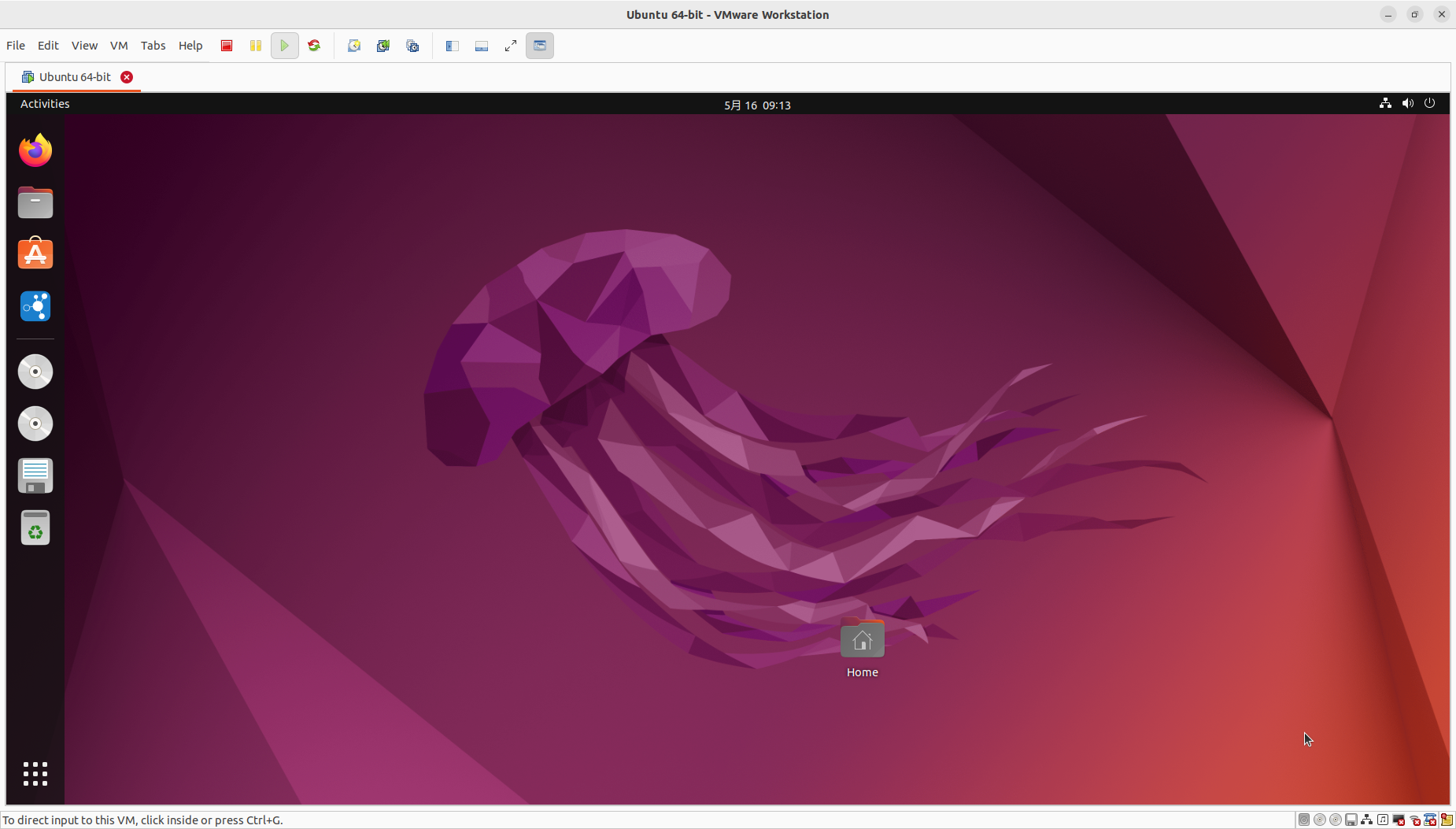Toggle the library sidebar panel icon
This screenshot has width=1456, height=829.
[x=453, y=46]
